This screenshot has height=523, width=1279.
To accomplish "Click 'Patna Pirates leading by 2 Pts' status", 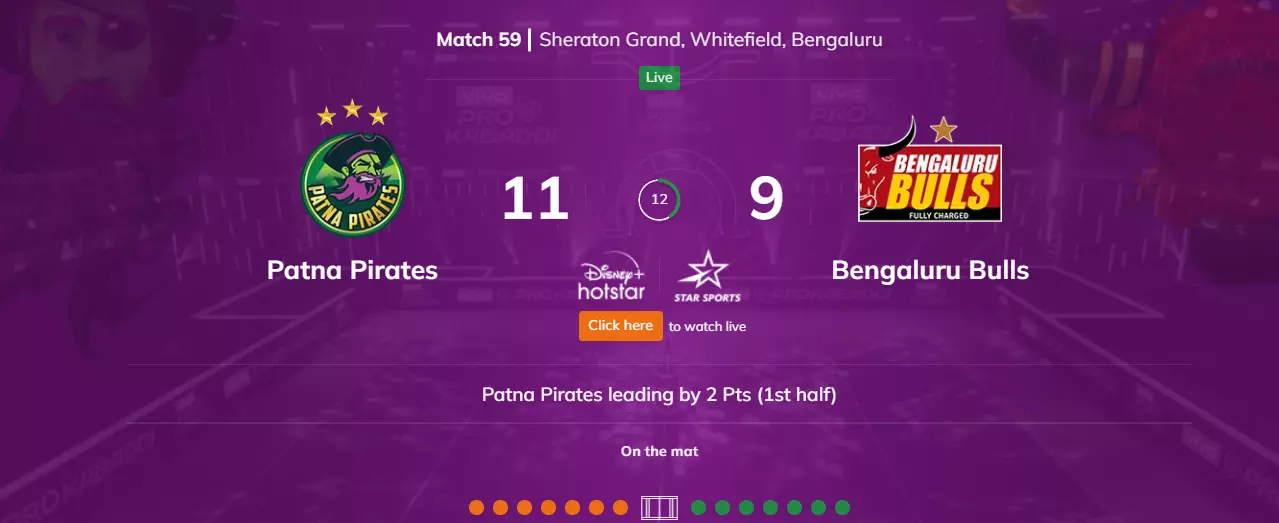I will (659, 394).
